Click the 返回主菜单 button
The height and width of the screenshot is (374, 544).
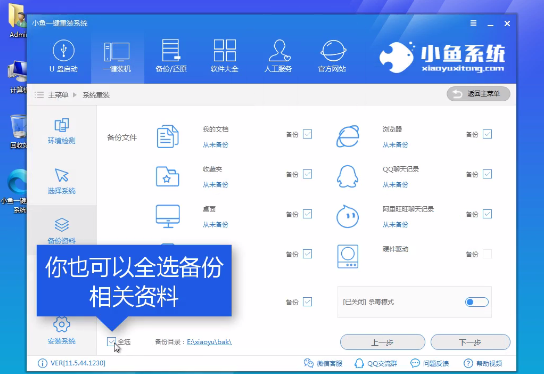[478, 94]
